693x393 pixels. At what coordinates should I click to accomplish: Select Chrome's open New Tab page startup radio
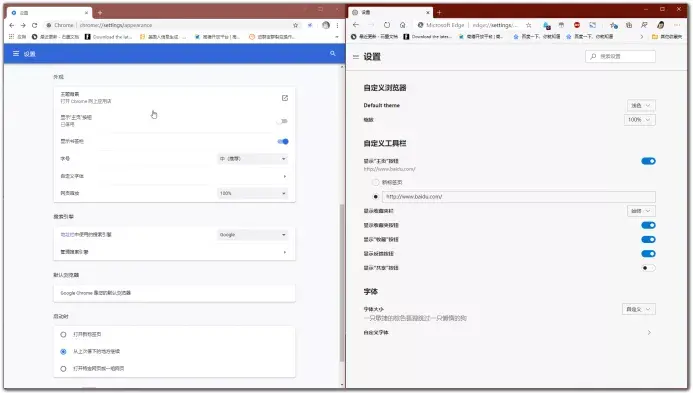tap(63, 335)
